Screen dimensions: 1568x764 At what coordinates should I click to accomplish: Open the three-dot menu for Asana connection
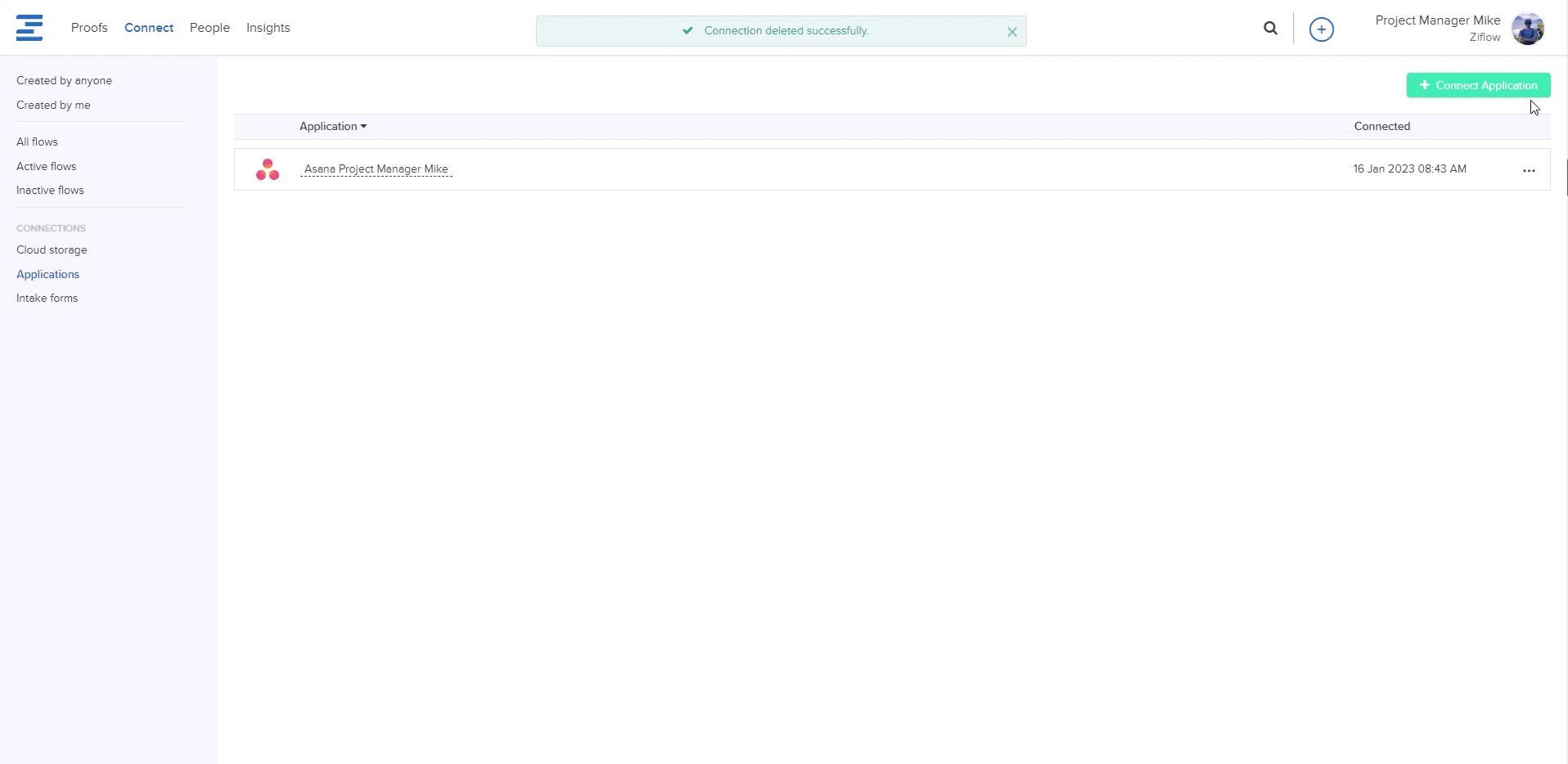pos(1528,170)
